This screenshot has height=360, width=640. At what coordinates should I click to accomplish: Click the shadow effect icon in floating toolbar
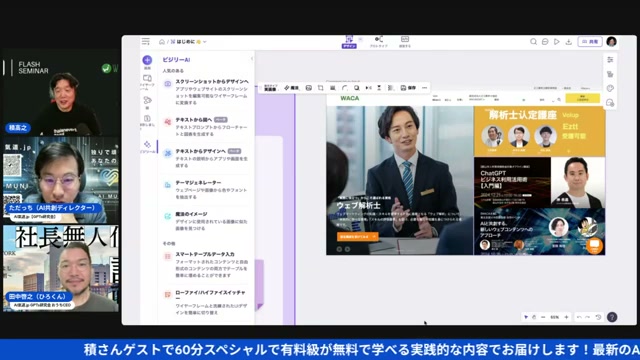(x=357, y=88)
